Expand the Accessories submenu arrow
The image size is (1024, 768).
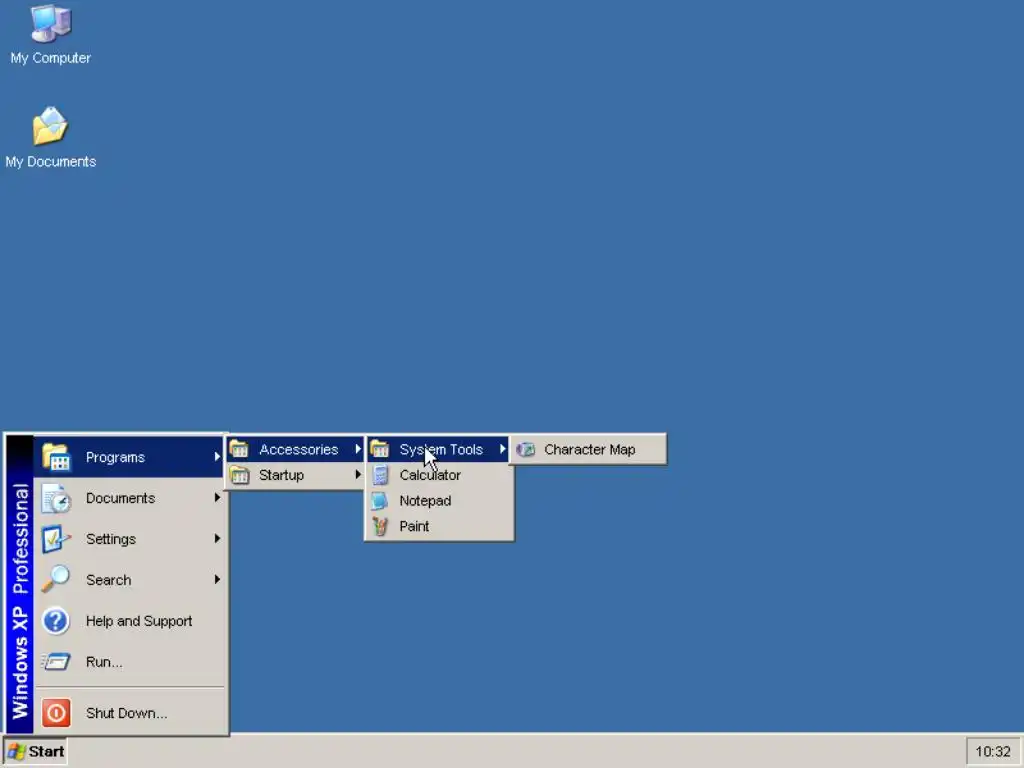coord(358,449)
